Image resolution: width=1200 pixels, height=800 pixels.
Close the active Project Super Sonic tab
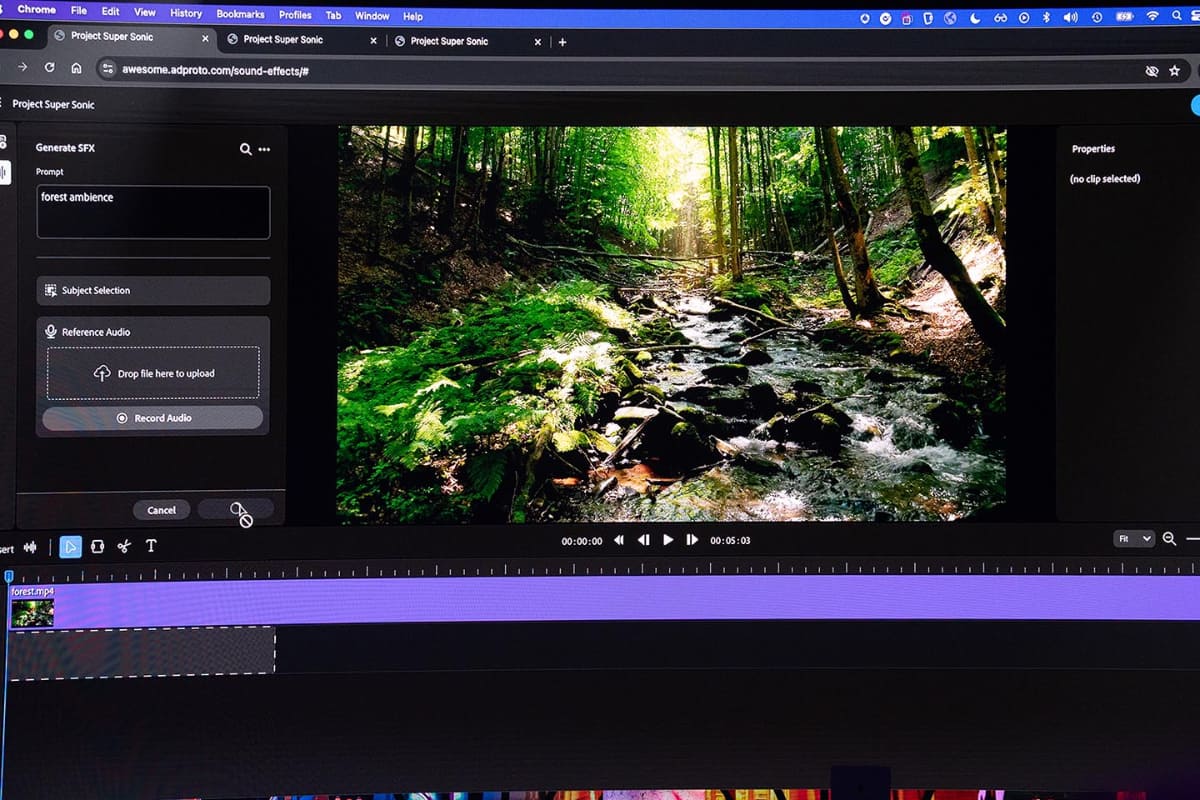(206, 39)
